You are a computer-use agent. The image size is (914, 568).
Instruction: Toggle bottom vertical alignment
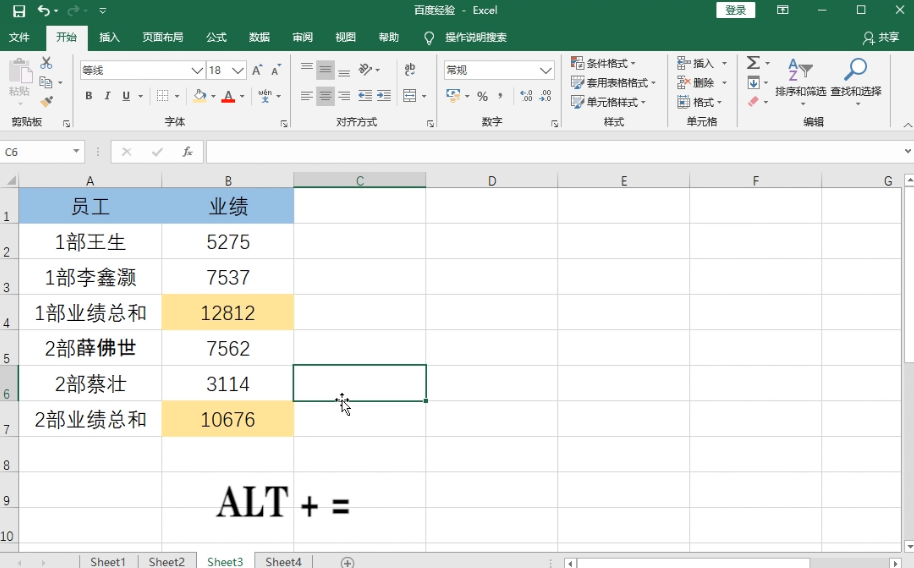click(x=344, y=71)
